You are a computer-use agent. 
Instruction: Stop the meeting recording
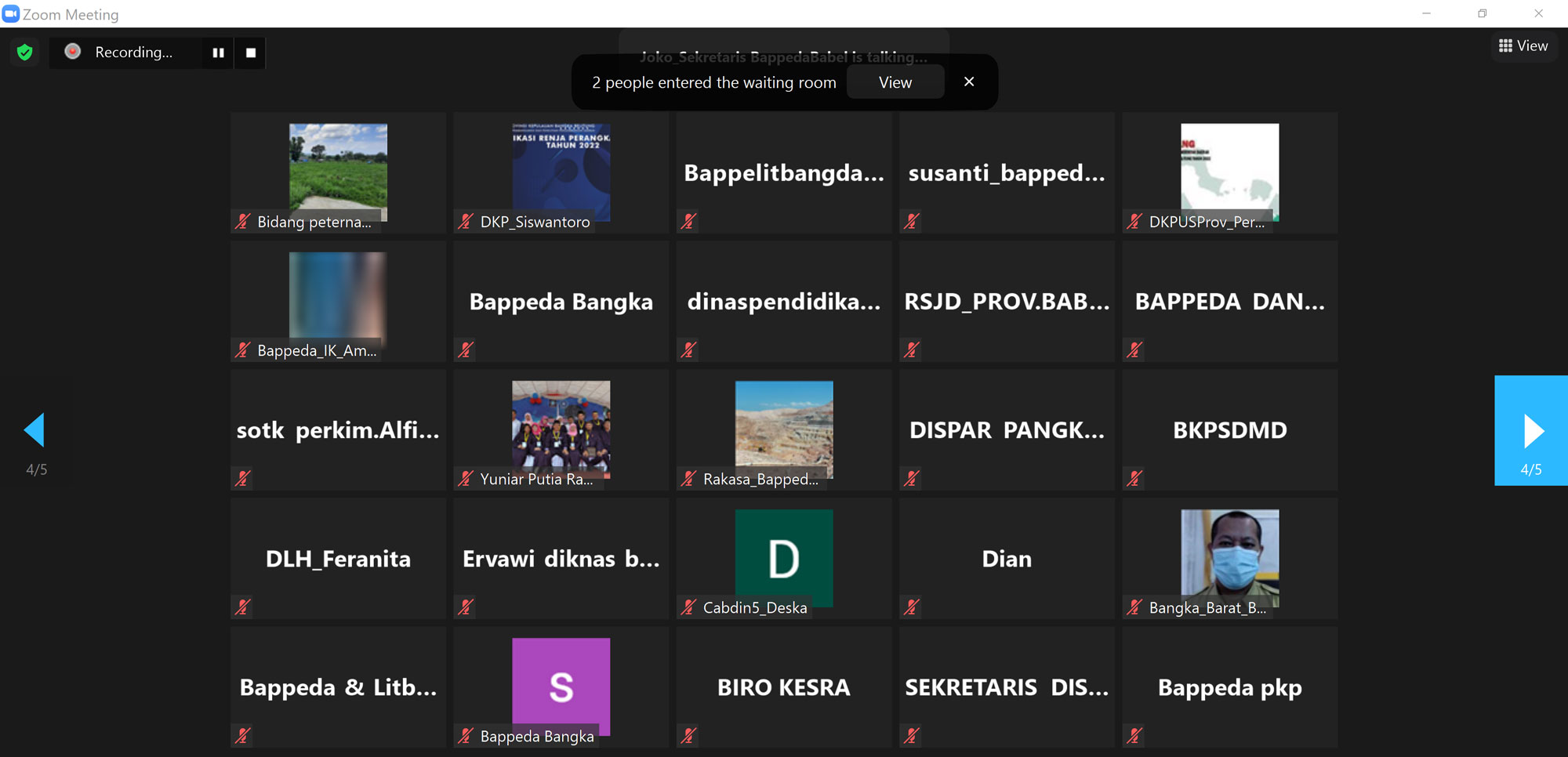251,53
